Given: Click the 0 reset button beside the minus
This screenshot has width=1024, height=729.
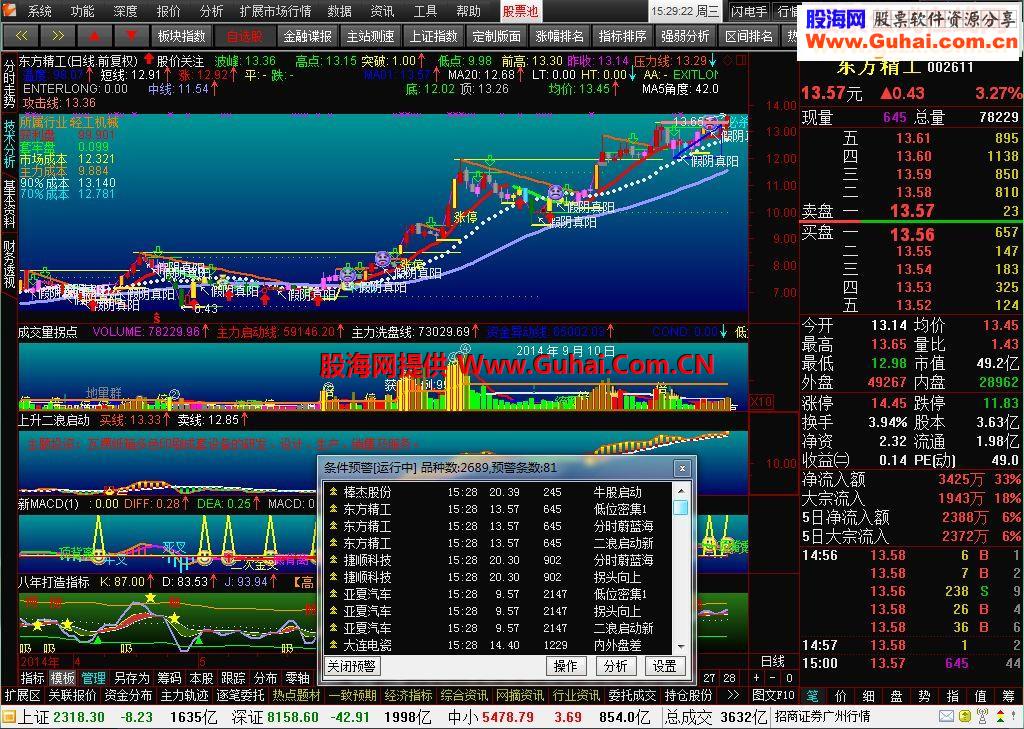Looking at the screenshot, I should pyautogui.click(x=788, y=678).
